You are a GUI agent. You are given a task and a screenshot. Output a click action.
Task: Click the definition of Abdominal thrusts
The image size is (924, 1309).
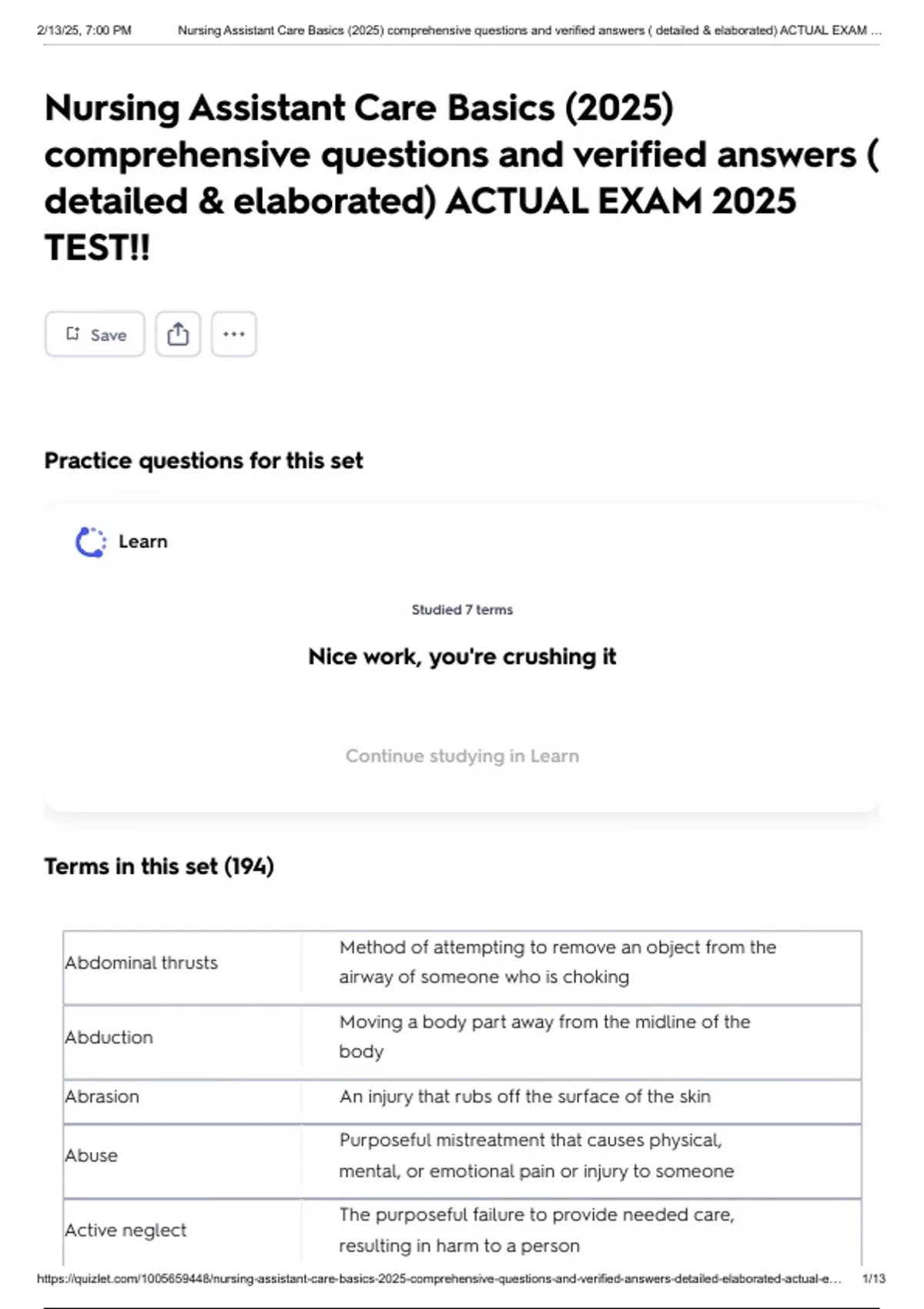(557, 962)
